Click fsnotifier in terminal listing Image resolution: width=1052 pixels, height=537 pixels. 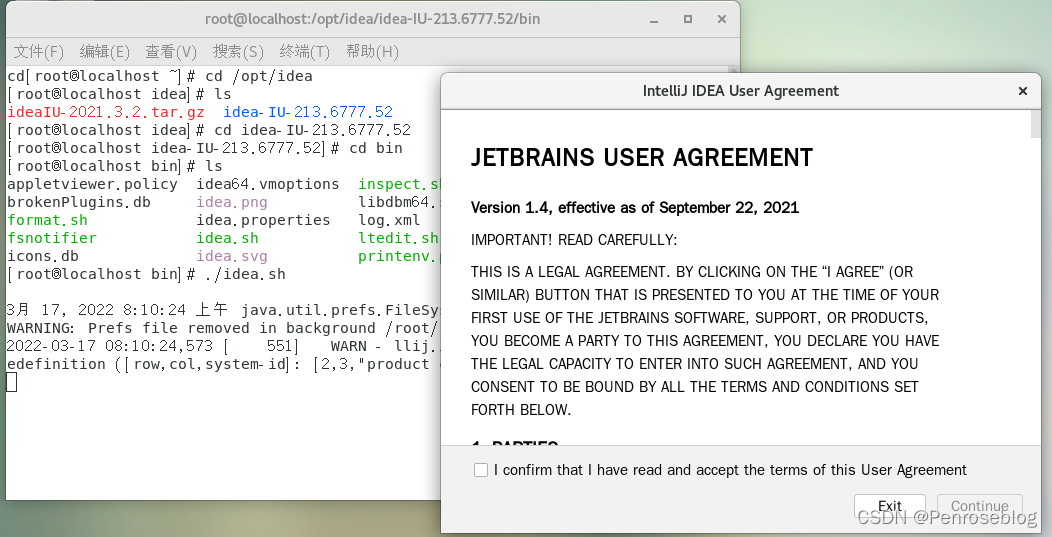[x=52, y=238]
